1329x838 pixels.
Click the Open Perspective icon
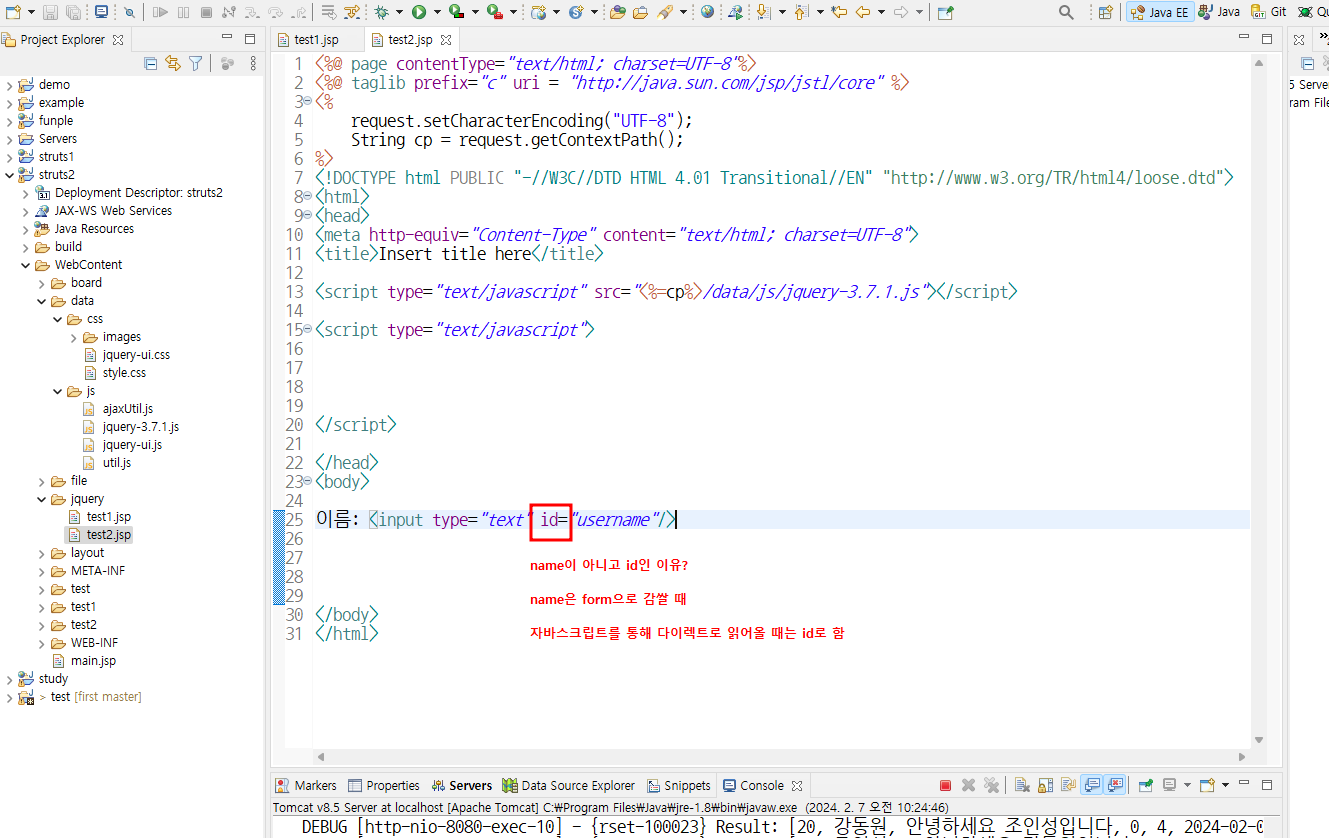pyautogui.click(x=1105, y=12)
